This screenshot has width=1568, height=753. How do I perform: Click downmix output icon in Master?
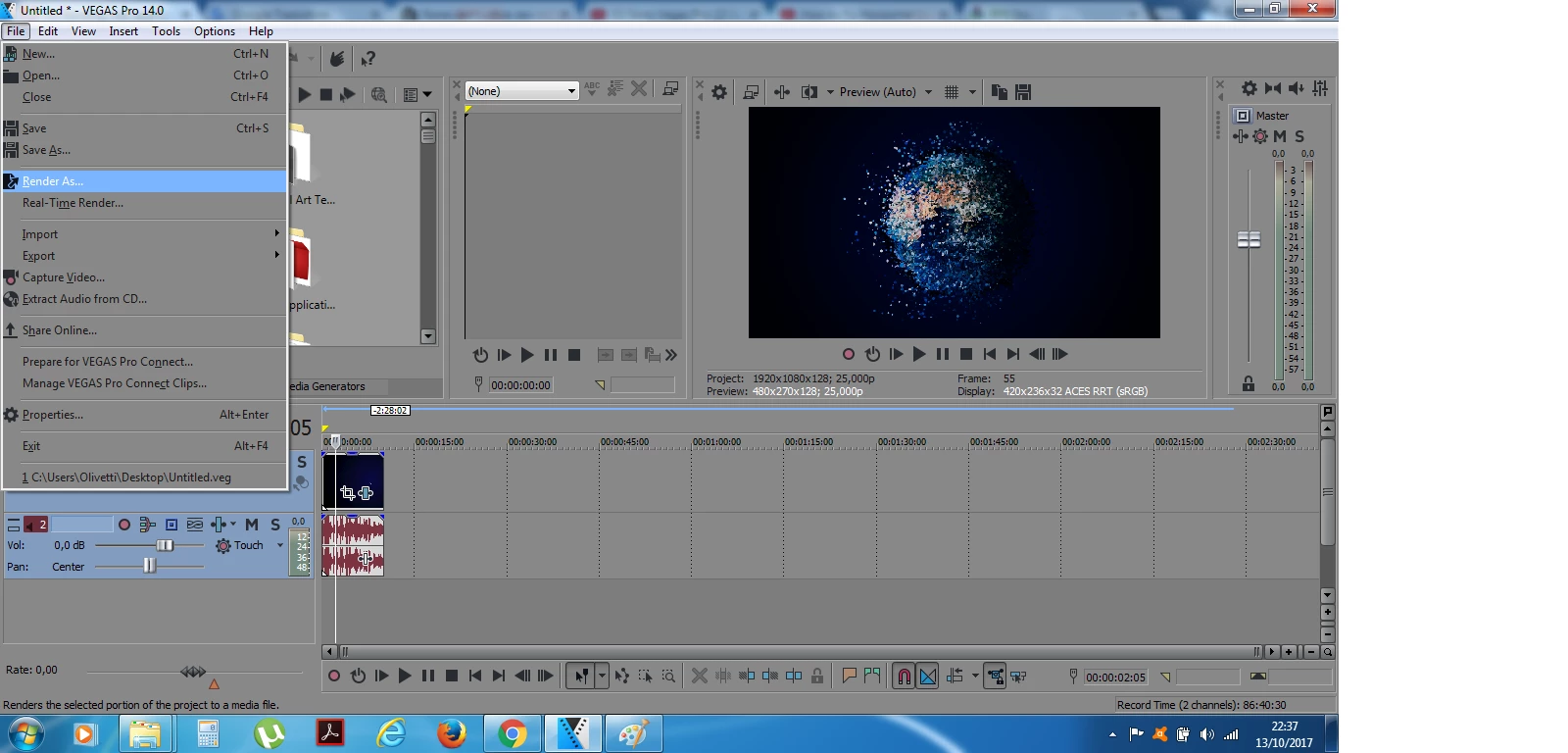click(x=1273, y=88)
